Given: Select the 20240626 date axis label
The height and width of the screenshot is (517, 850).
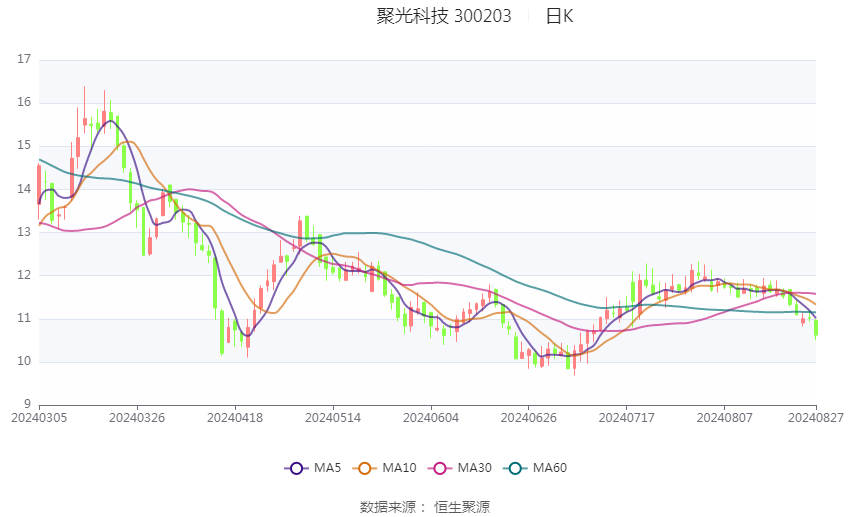Looking at the screenshot, I should (x=529, y=418).
